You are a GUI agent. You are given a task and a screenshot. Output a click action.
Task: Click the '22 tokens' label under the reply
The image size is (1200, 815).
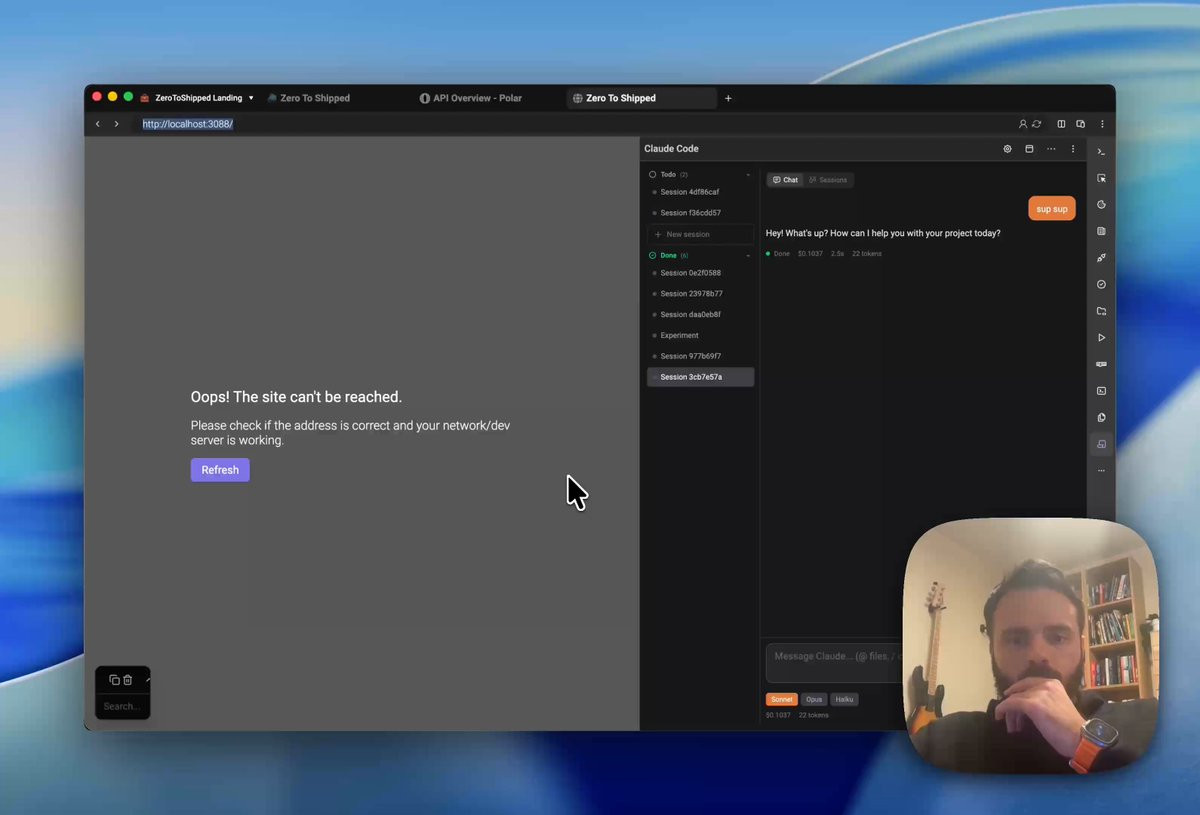click(867, 254)
